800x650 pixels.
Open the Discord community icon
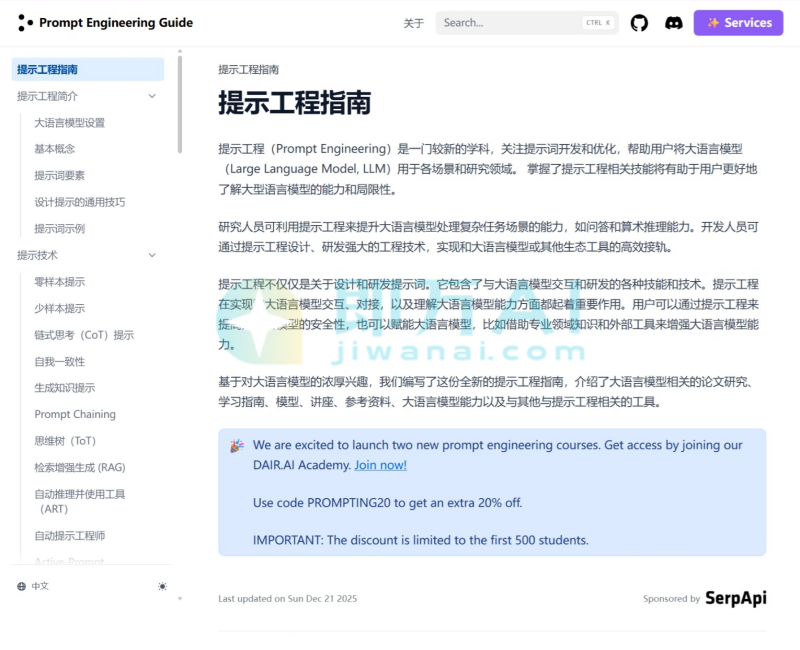674,22
